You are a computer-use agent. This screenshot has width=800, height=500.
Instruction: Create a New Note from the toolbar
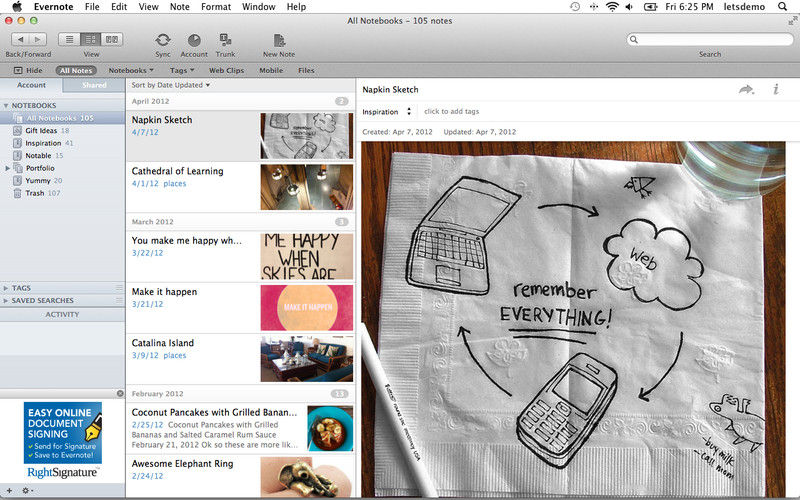click(279, 40)
